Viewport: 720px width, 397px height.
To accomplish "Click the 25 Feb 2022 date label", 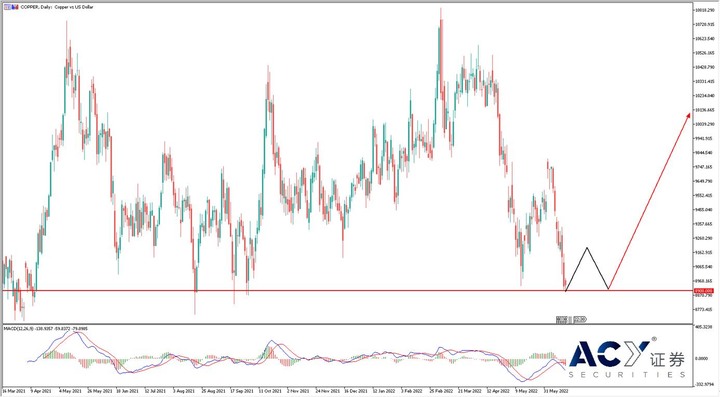I will [441, 391].
